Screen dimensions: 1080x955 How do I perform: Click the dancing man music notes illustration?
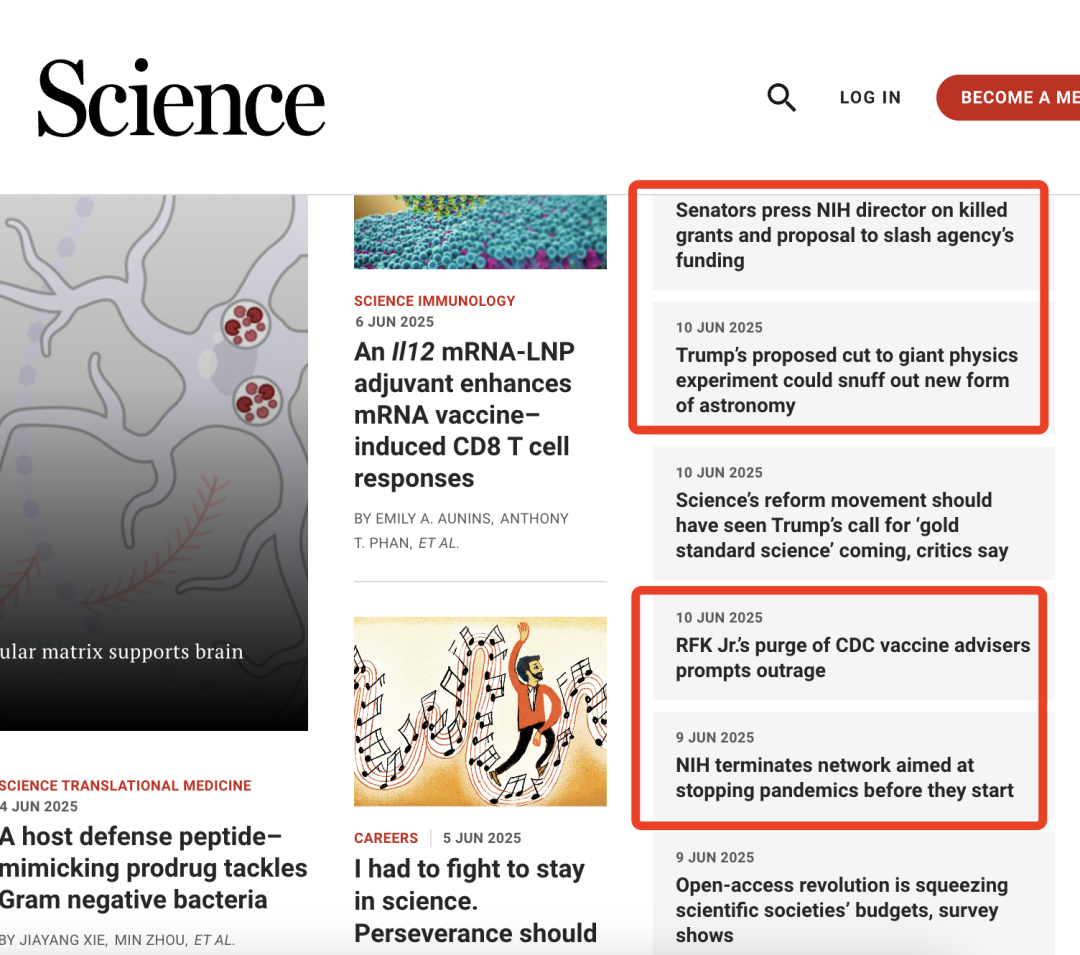point(480,711)
